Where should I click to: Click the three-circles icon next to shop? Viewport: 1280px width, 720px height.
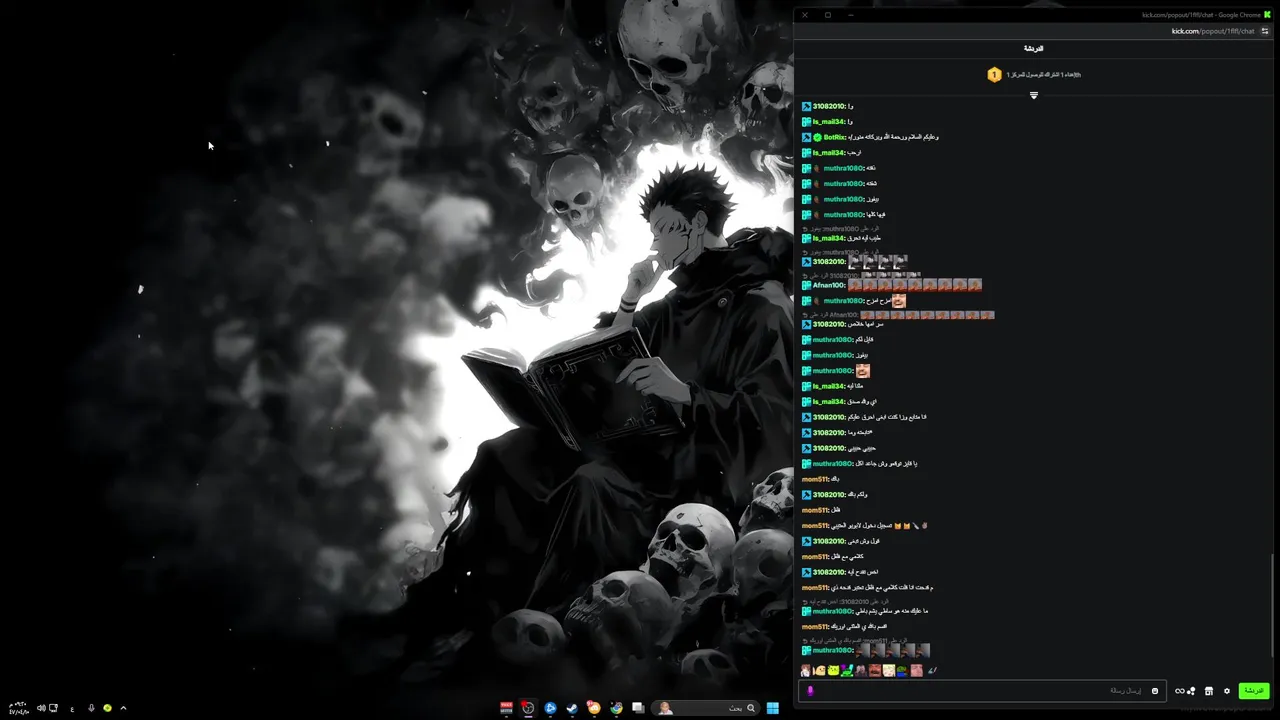[1191, 691]
